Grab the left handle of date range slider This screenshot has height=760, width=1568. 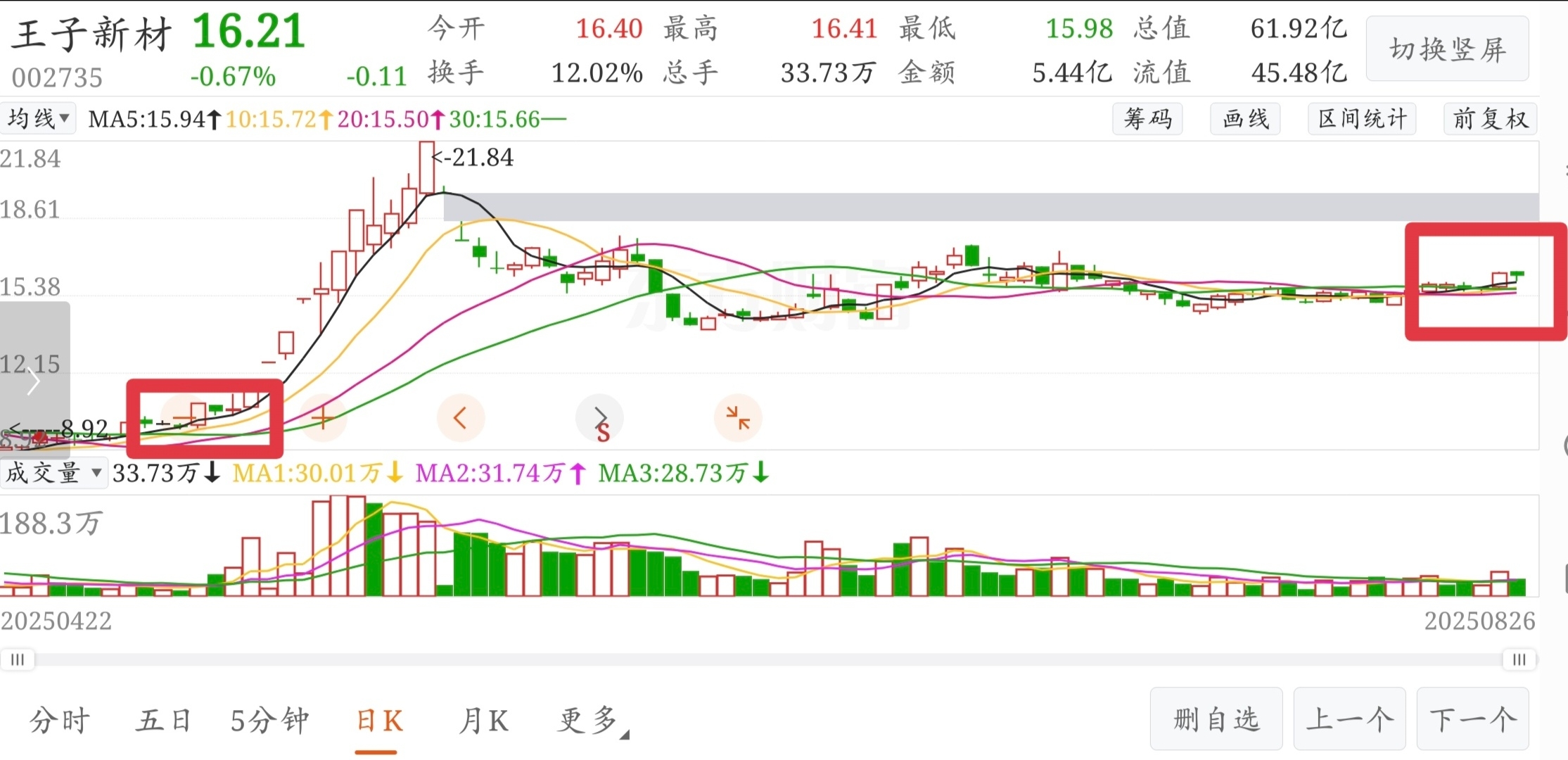pyautogui.click(x=18, y=659)
